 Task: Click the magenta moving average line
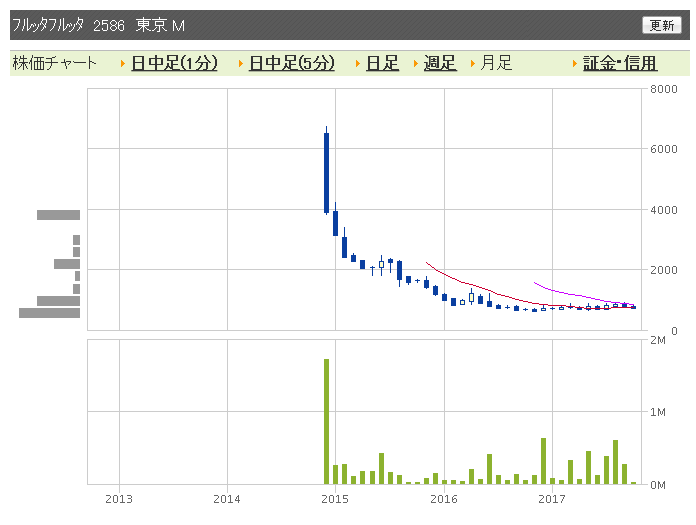584,295
